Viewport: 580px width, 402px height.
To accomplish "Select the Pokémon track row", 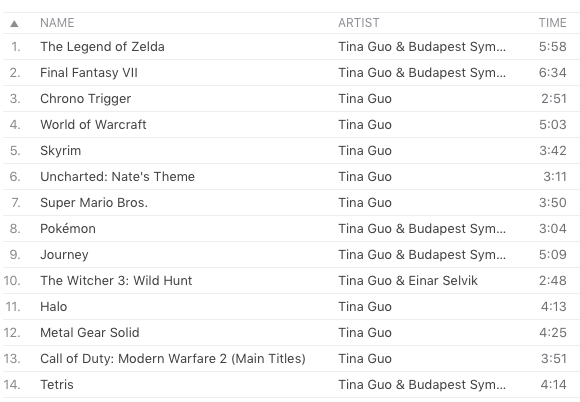I will point(291,229).
